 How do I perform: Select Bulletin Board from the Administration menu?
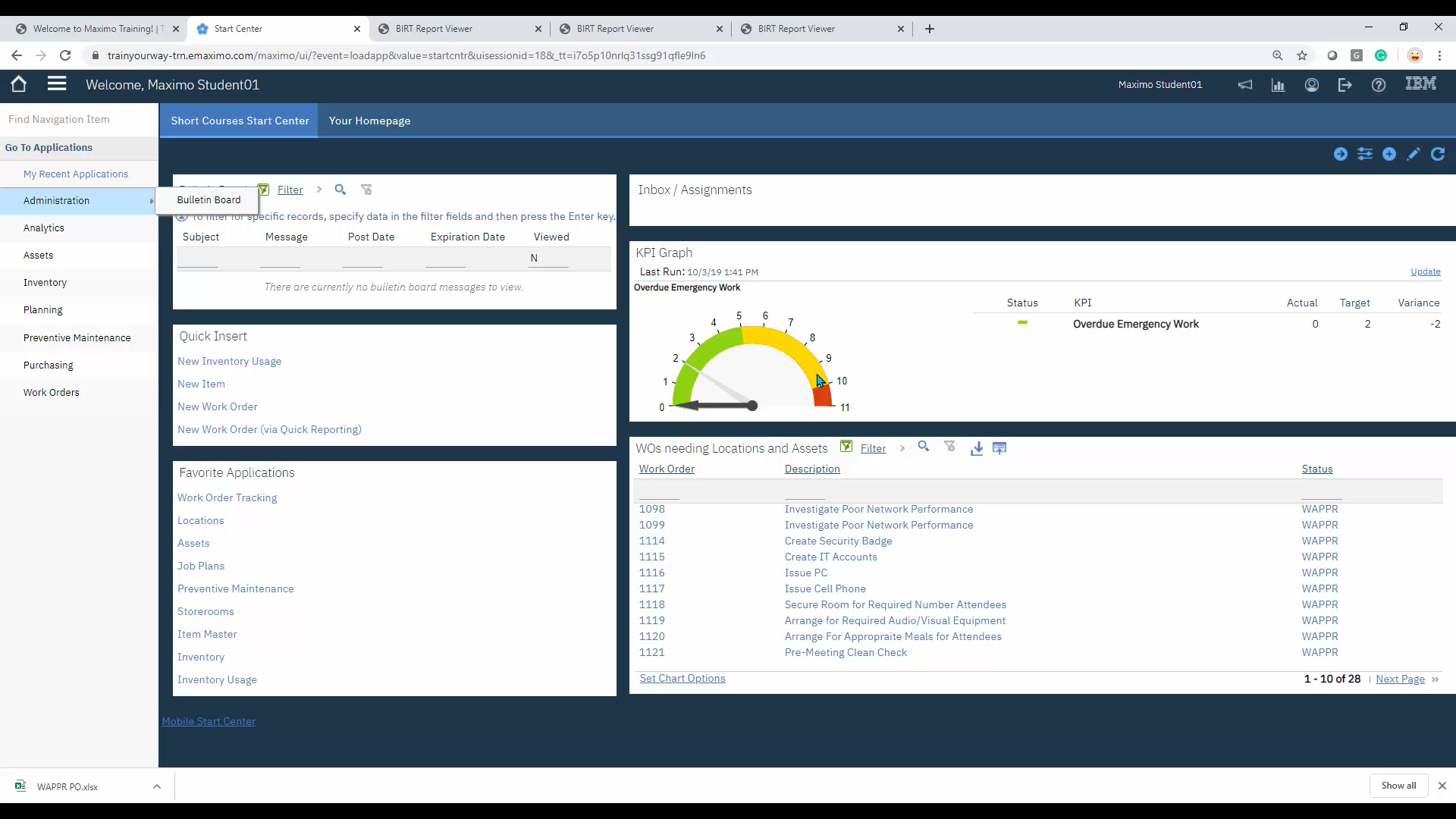pyautogui.click(x=209, y=200)
